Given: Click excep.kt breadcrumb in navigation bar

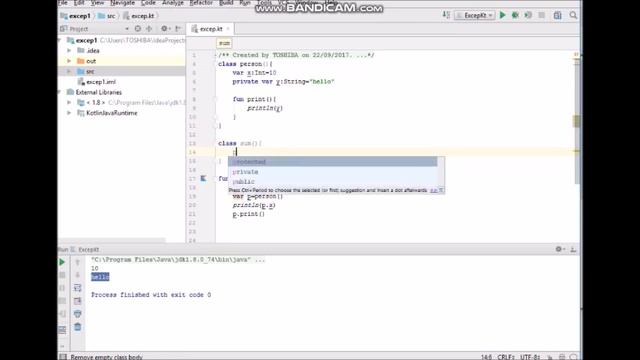Looking at the screenshot, I should [x=139, y=16].
